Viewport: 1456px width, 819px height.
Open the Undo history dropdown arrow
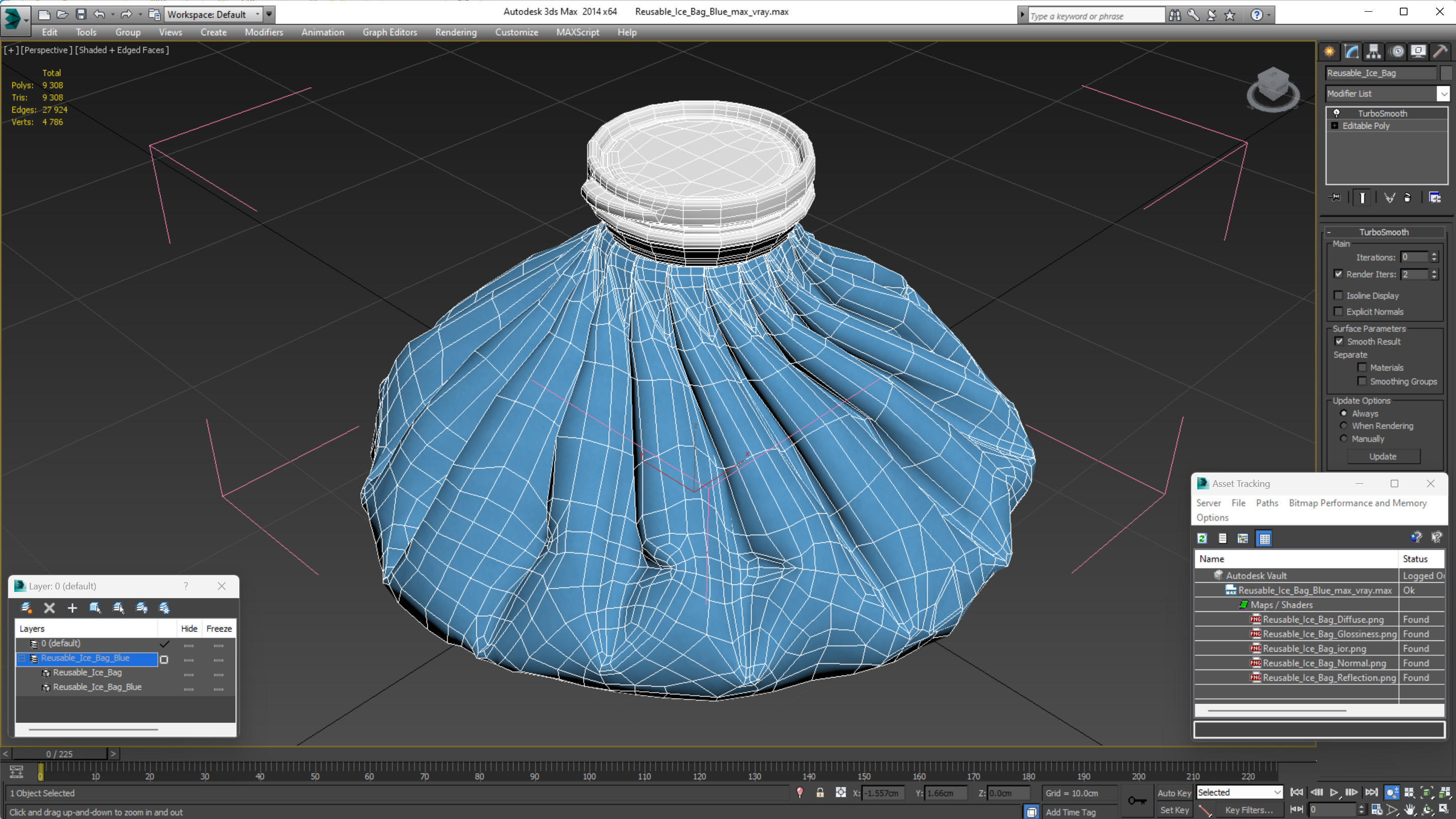112,14
